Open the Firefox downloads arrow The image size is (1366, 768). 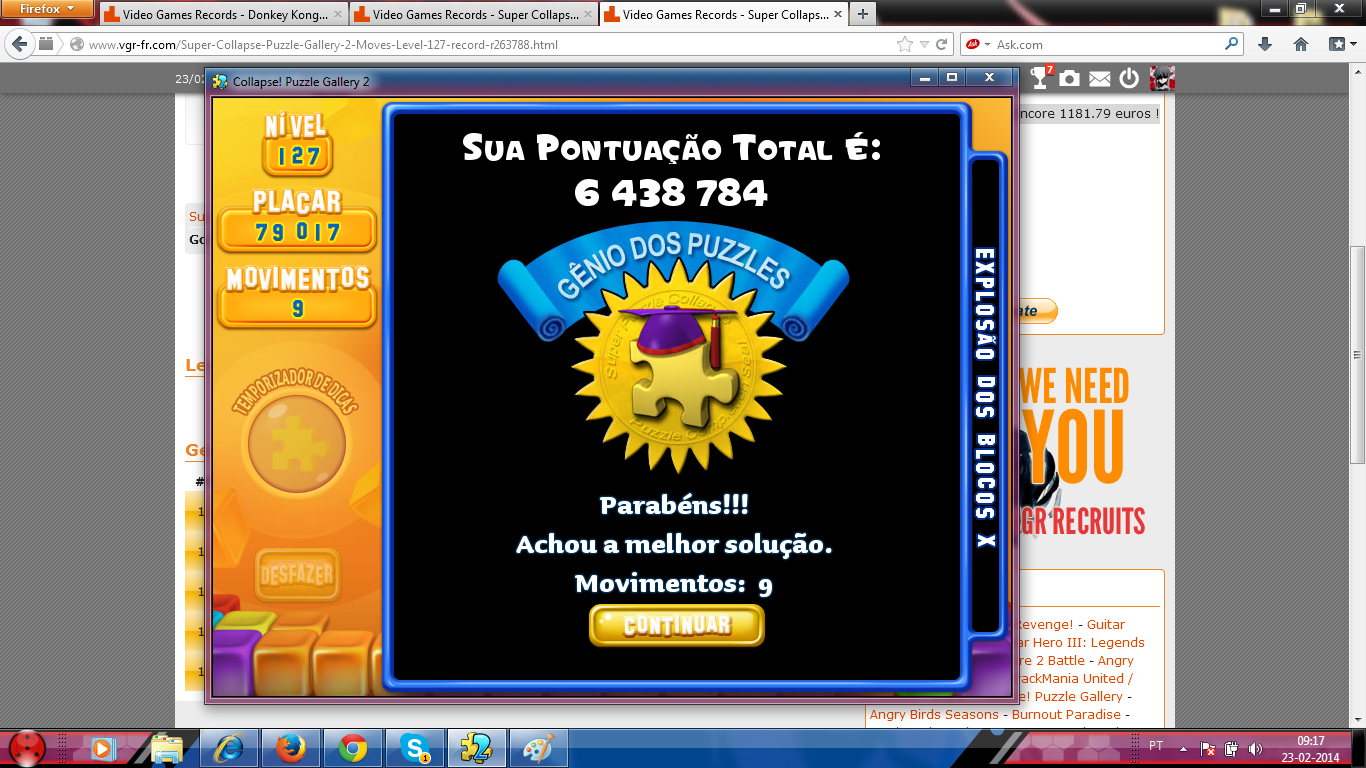click(x=1265, y=44)
